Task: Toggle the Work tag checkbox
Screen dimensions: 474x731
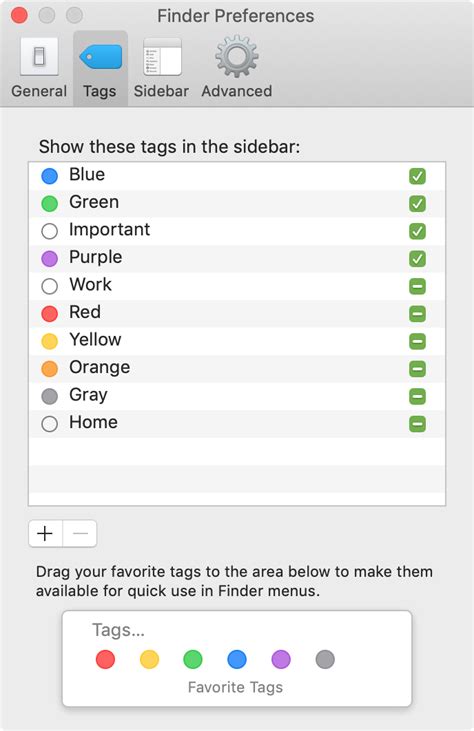Action: [417, 286]
